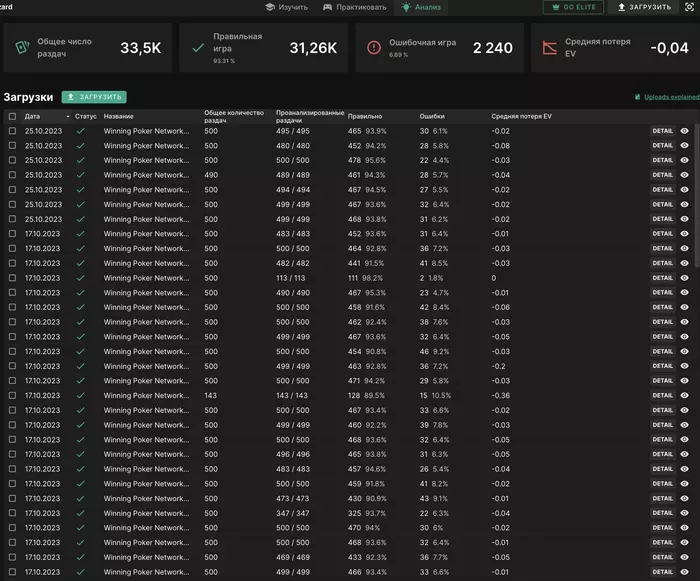Click eye icon for the 496 / 496 row
The width and height of the screenshot is (700, 581).
coord(684,454)
